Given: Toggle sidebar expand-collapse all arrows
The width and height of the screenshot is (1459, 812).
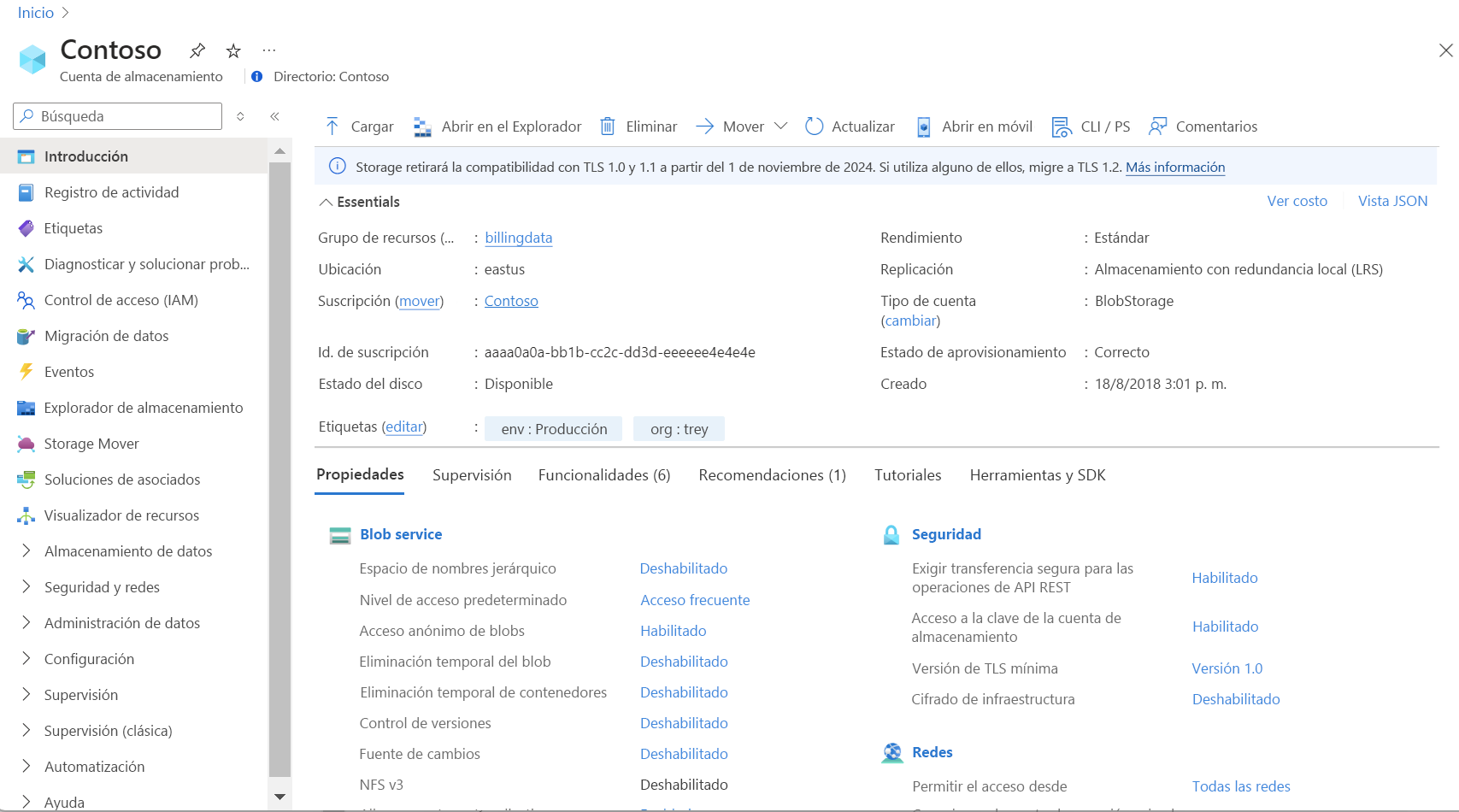Looking at the screenshot, I should click(x=240, y=116).
